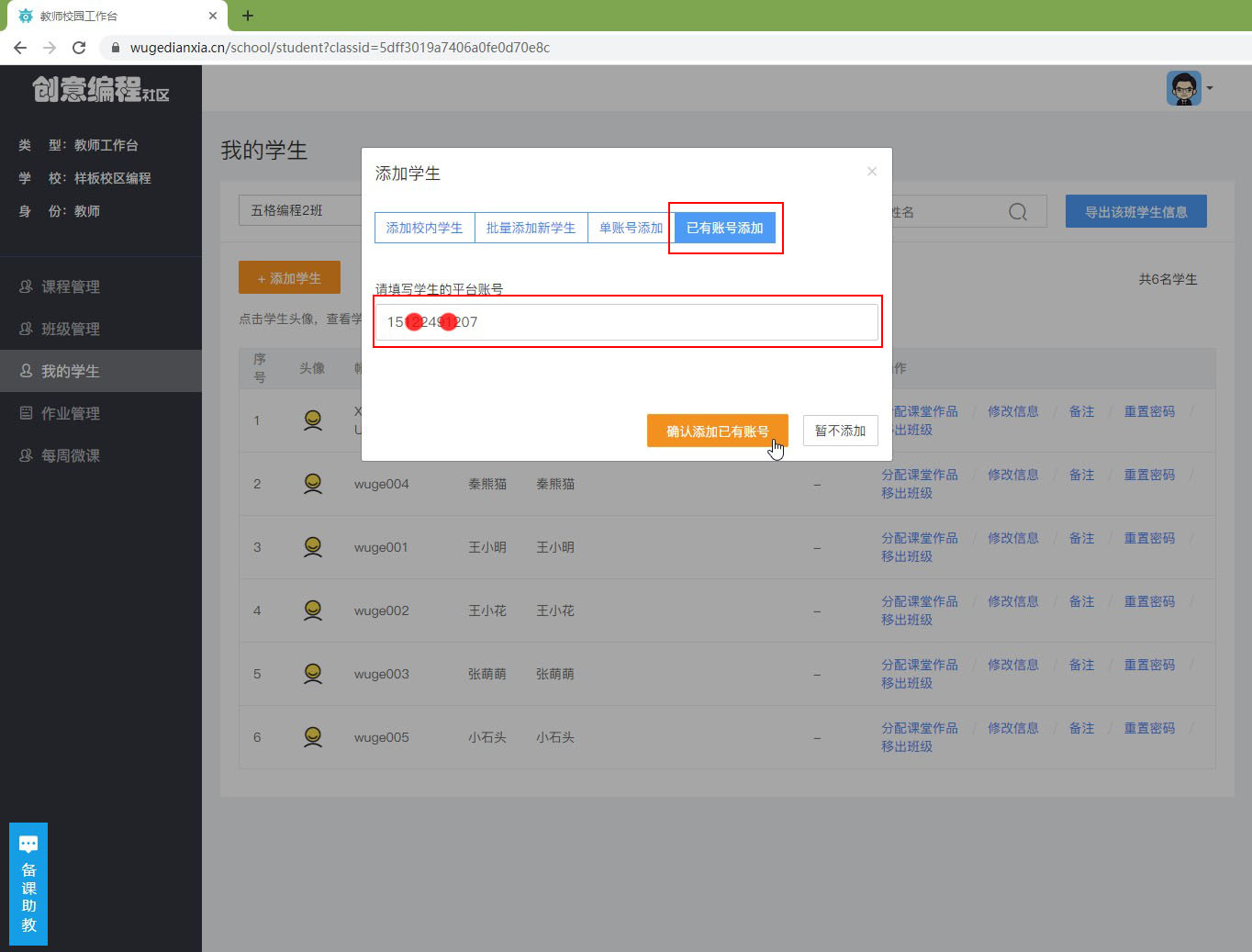This screenshot has width=1252, height=952.
Task: Open the 备课助教 chat widget
Action: (x=28, y=884)
